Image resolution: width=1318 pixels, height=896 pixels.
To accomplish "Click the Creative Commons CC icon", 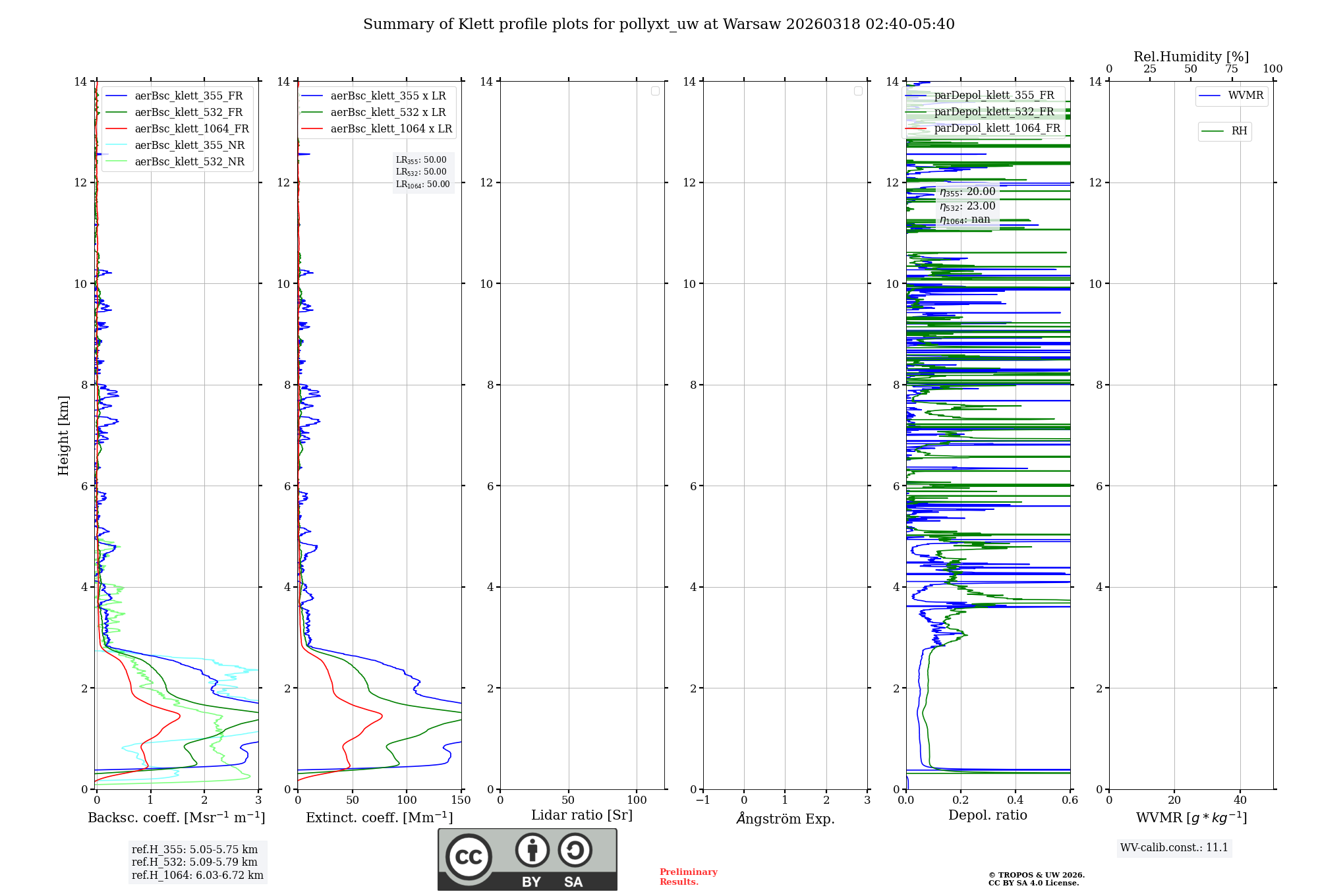I will coord(469,856).
